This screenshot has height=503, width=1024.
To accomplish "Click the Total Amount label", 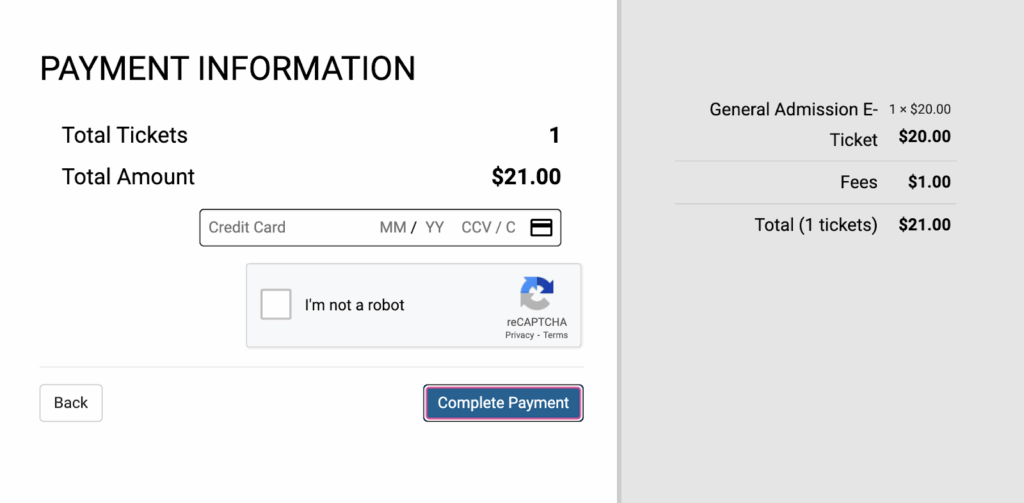I will 128,177.
